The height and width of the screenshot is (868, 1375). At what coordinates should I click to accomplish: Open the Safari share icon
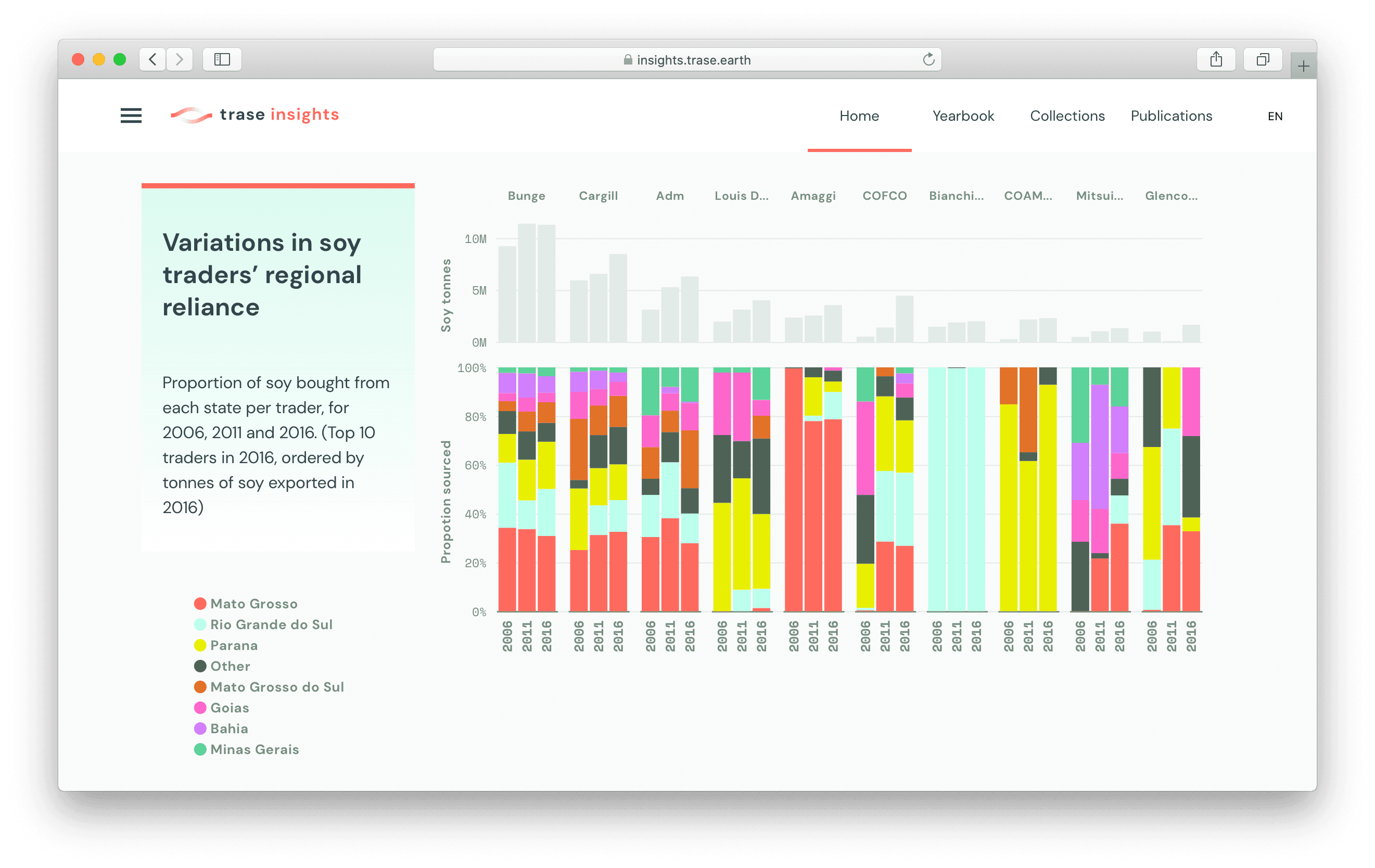pos(1216,59)
